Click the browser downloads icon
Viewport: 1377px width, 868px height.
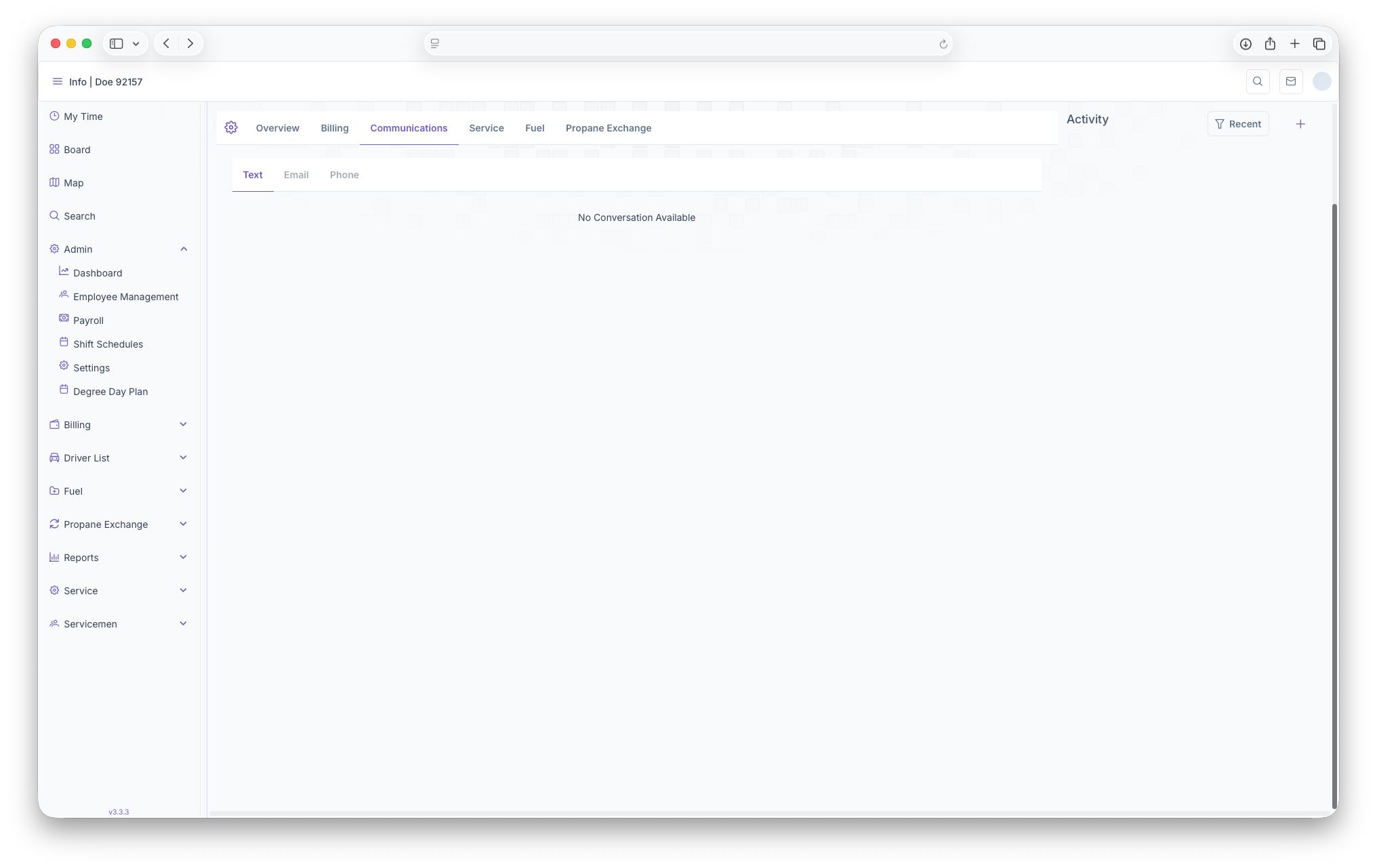[1246, 44]
